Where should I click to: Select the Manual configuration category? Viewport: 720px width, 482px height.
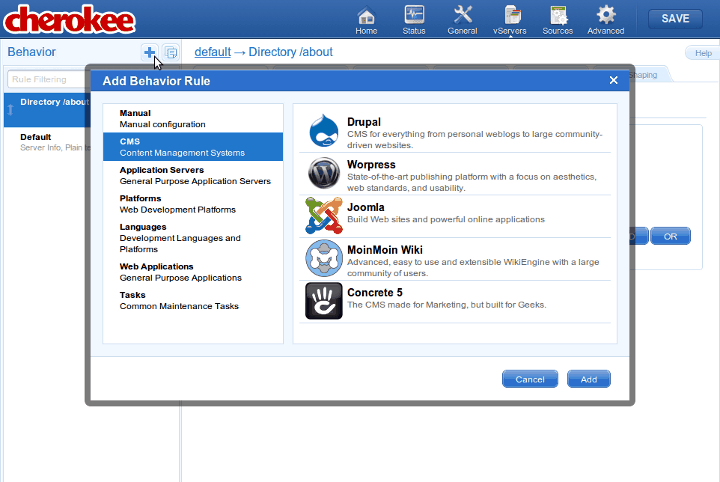[162, 119]
